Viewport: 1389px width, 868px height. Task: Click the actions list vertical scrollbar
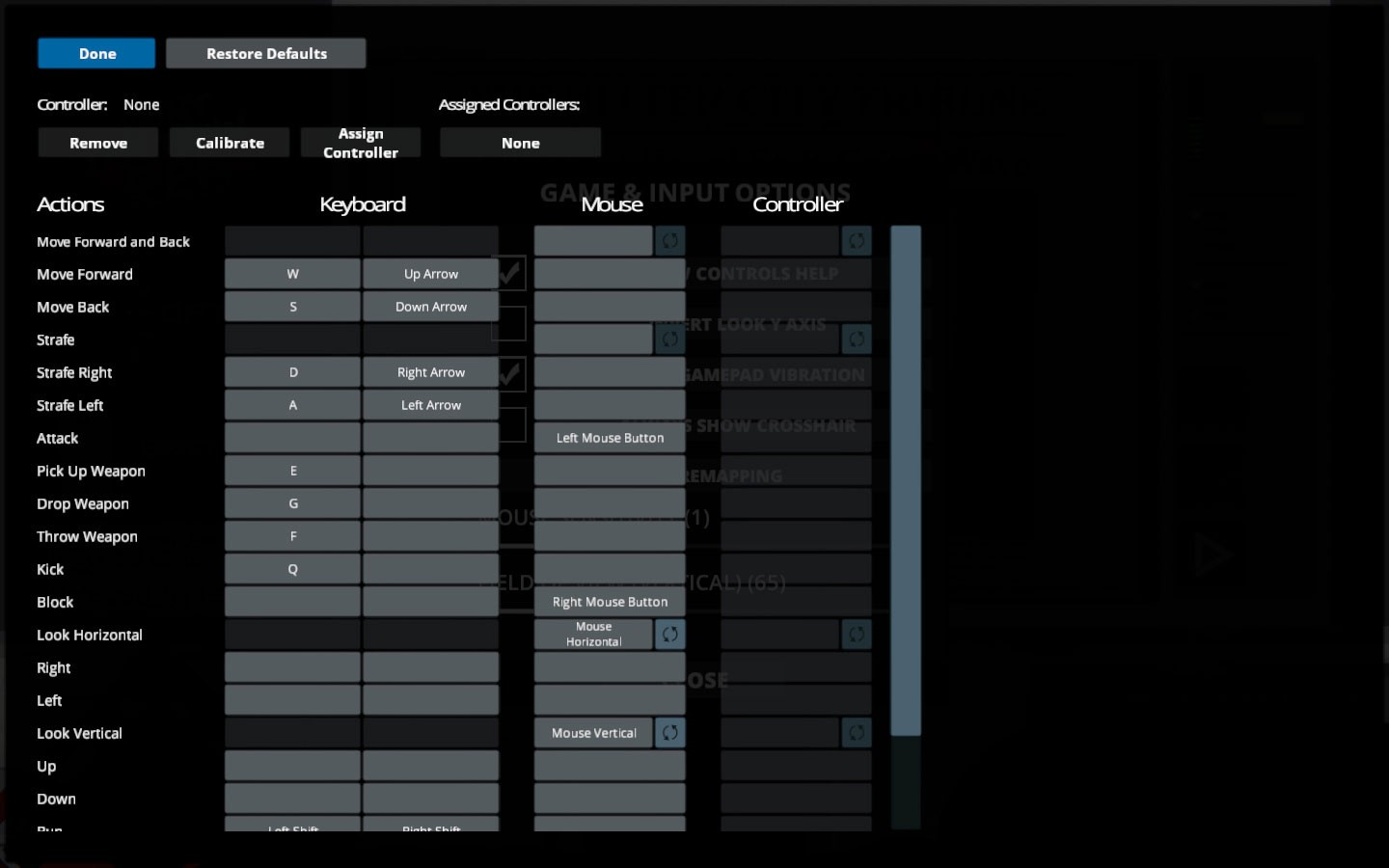906,480
